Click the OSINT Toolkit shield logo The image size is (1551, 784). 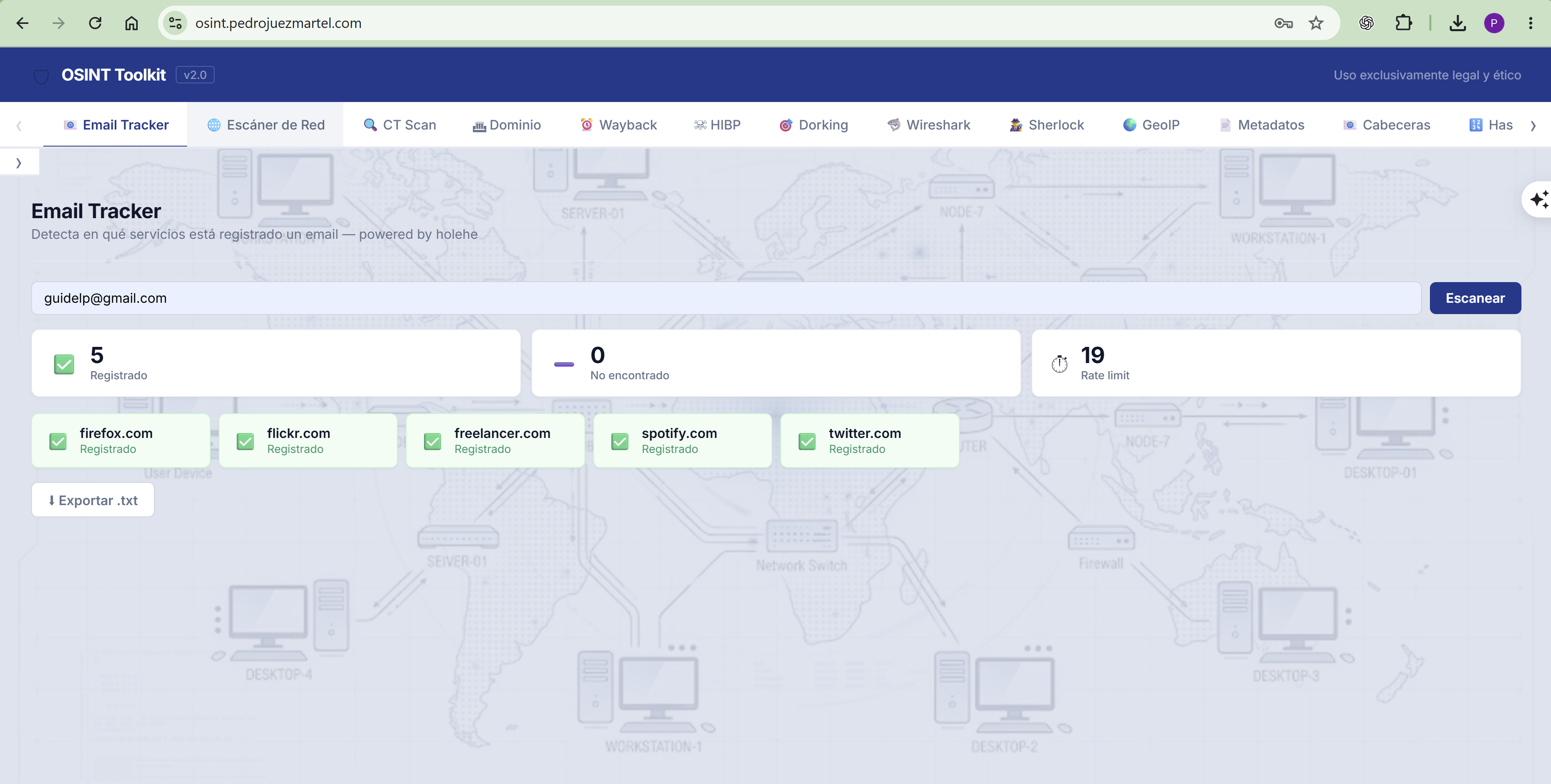[x=41, y=76]
